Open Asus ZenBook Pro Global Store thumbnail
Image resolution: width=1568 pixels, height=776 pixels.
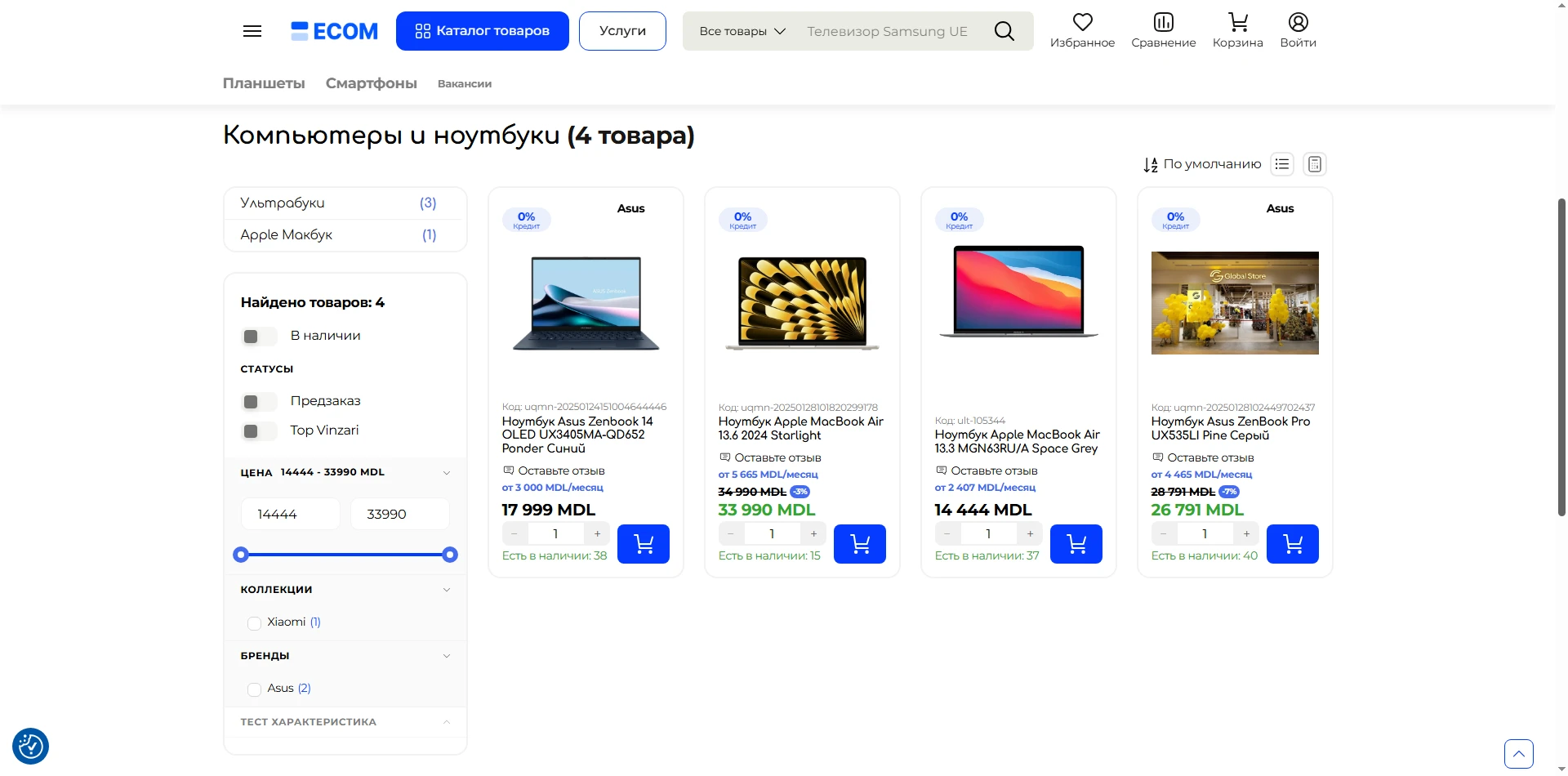tap(1235, 303)
